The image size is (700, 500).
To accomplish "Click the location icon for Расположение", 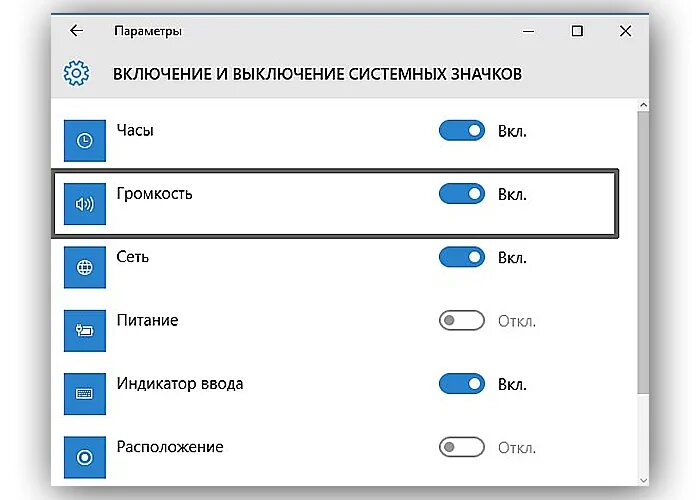I will 85,456.
